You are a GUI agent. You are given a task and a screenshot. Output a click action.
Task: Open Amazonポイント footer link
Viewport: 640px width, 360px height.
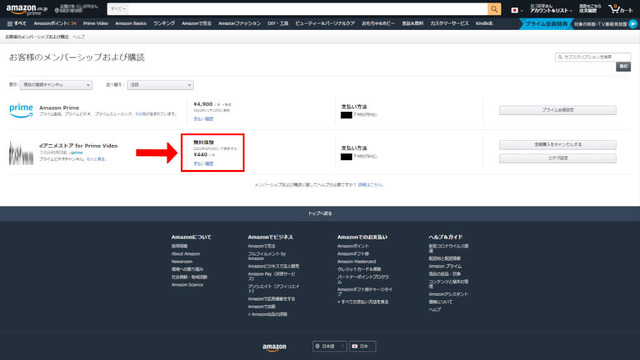(353, 246)
